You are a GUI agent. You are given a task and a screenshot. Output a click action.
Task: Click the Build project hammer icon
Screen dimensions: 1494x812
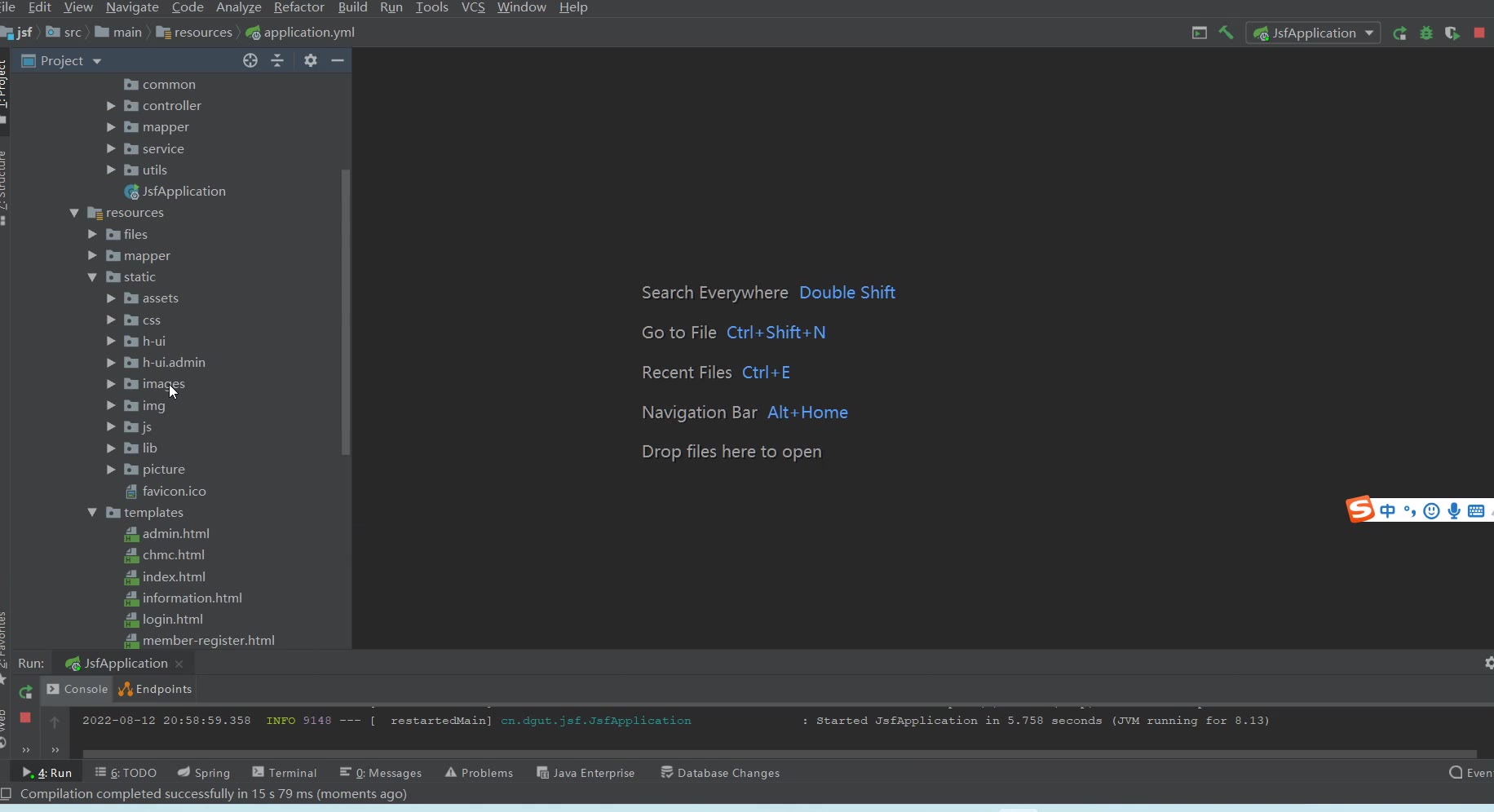(x=1226, y=33)
